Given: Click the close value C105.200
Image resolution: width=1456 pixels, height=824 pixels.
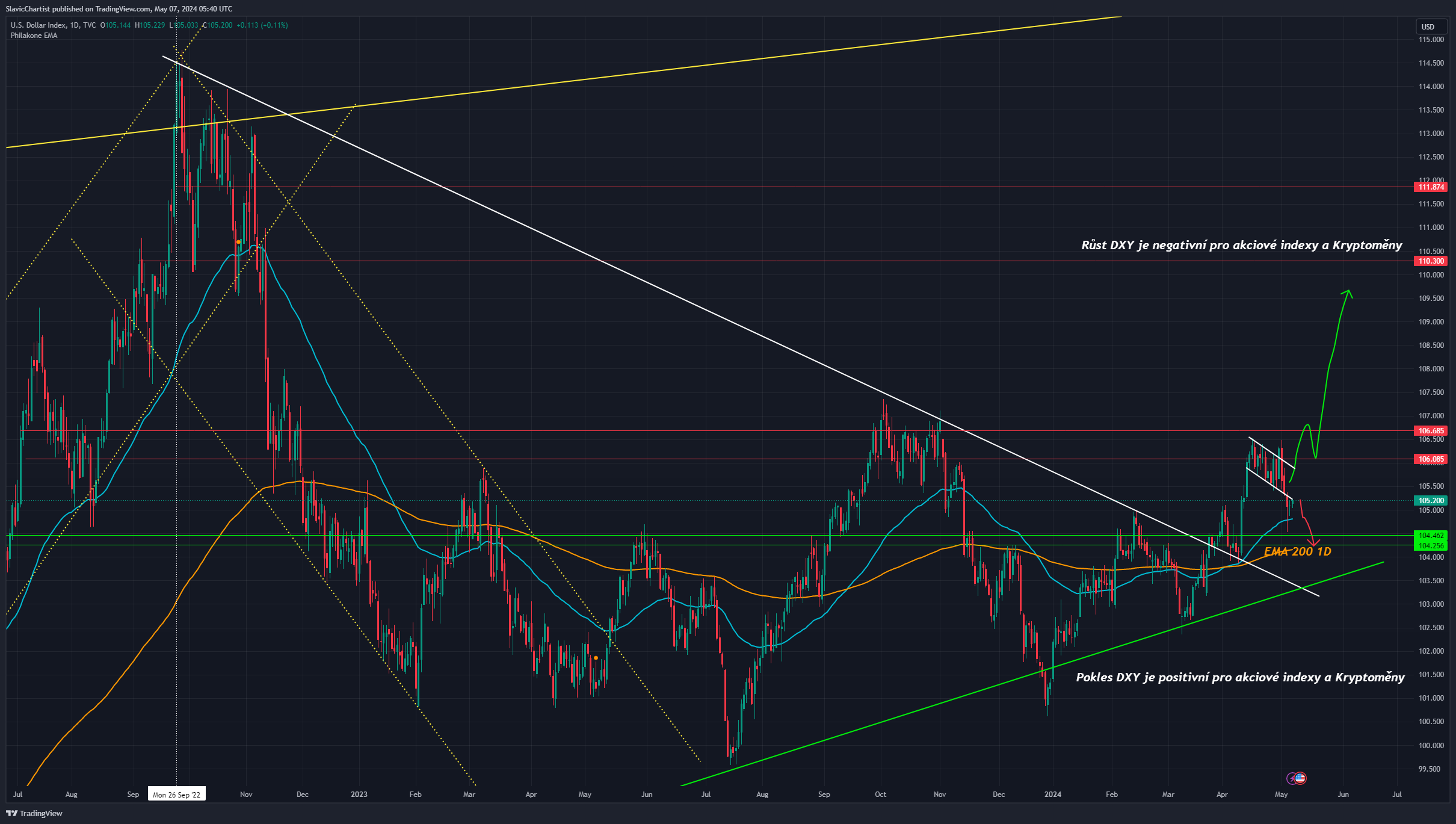Looking at the screenshot, I should coord(217,25).
